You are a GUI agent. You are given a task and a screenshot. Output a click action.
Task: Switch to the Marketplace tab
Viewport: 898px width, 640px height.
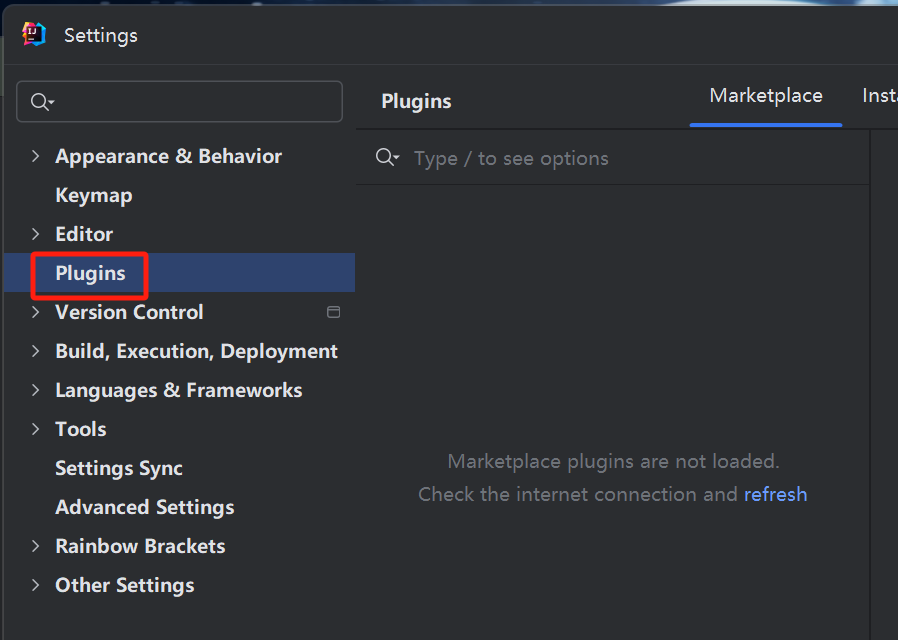click(x=766, y=96)
